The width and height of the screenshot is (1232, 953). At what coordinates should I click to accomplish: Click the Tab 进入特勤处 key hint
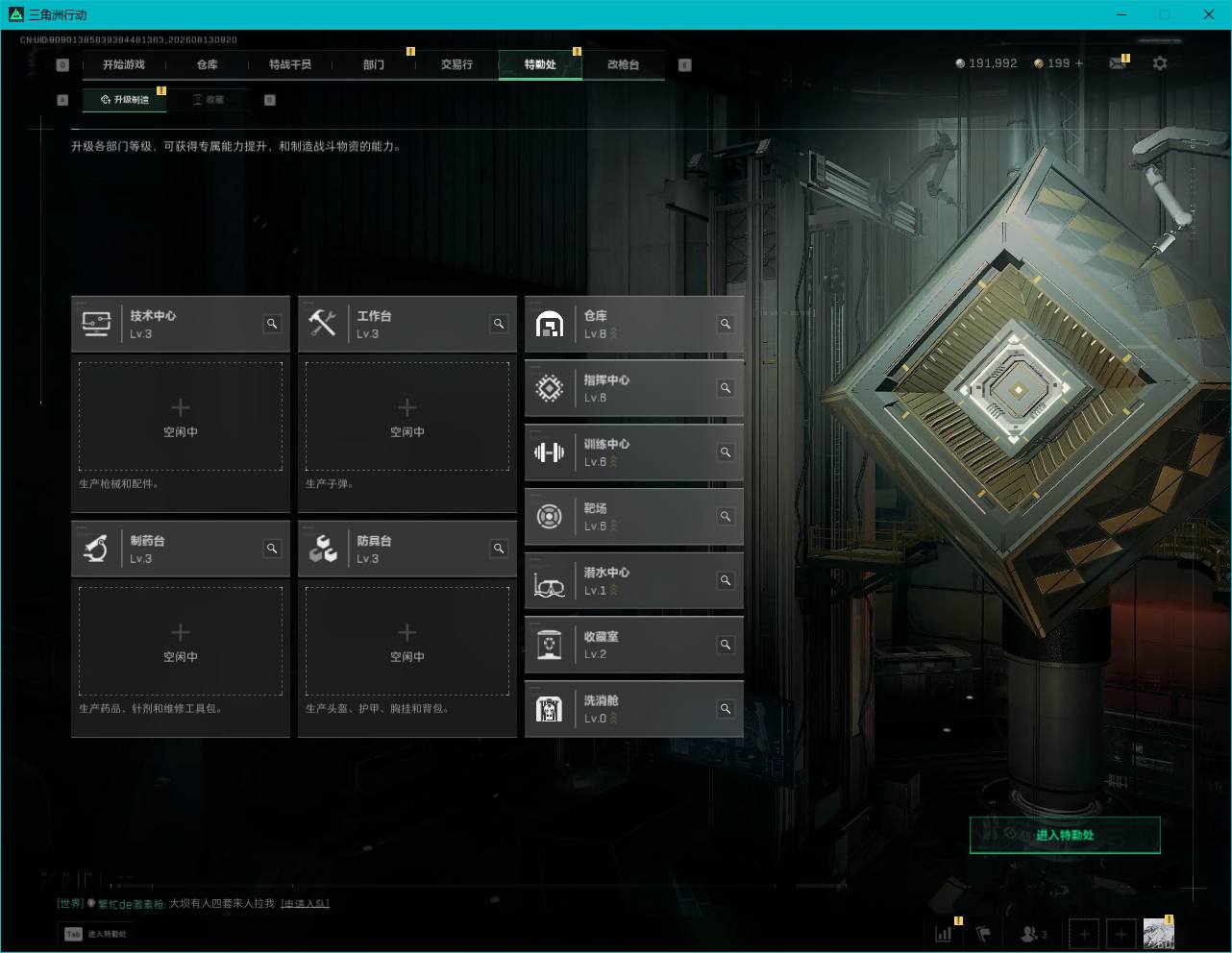pyautogui.click(x=96, y=934)
